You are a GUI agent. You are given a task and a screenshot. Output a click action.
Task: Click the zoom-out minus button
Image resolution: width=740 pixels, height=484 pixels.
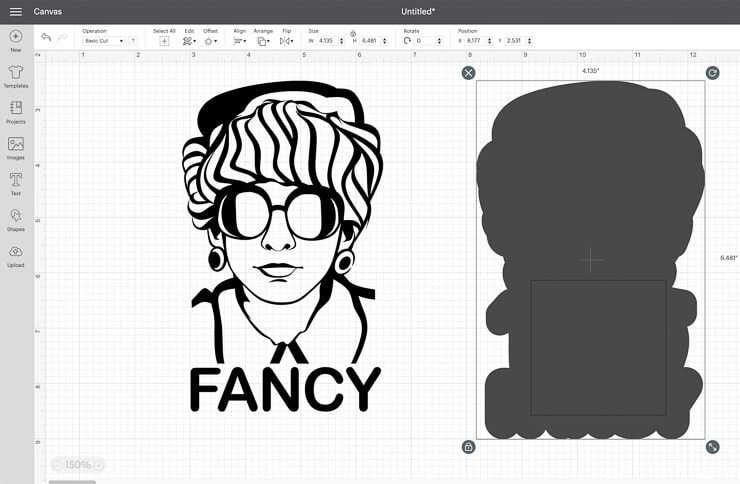pyautogui.click(x=56, y=465)
